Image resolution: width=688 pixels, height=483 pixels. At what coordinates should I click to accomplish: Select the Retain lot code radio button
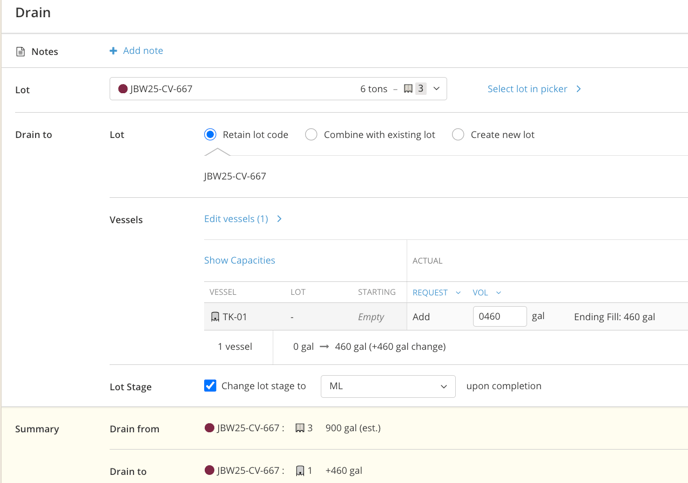pyautogui.click(x=210, y=135)
